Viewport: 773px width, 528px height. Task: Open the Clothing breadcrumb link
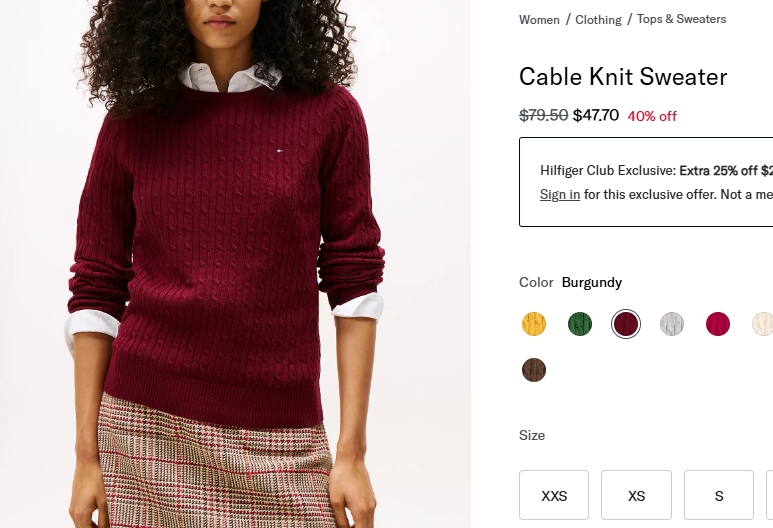(598, 20)
